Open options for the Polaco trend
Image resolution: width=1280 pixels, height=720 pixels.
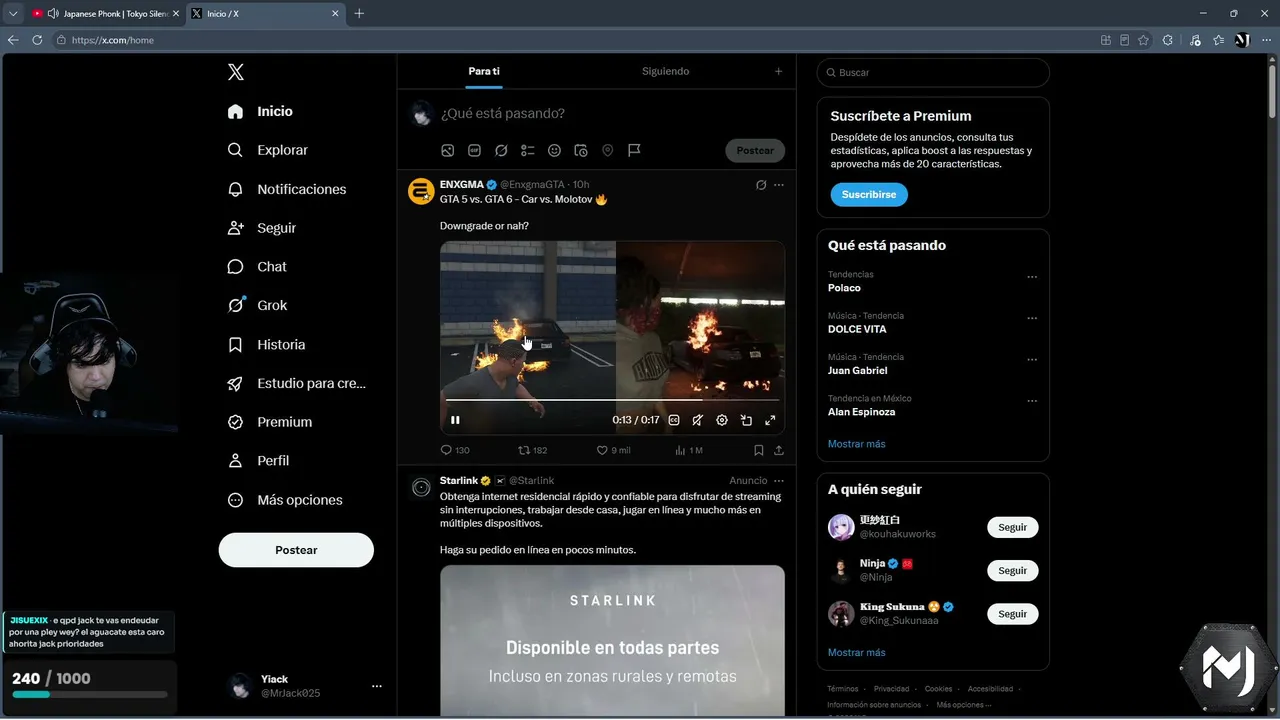coord(1032,277)
